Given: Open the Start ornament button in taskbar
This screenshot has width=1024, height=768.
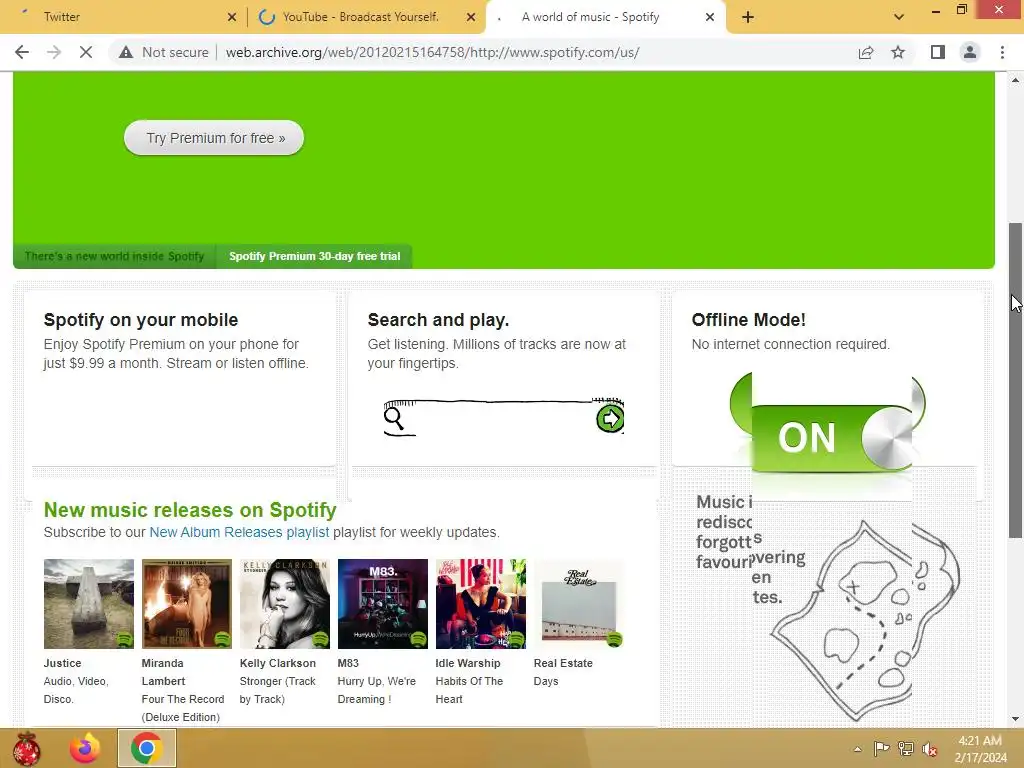Looking at the screenshot, I should [x=26, y=748].
